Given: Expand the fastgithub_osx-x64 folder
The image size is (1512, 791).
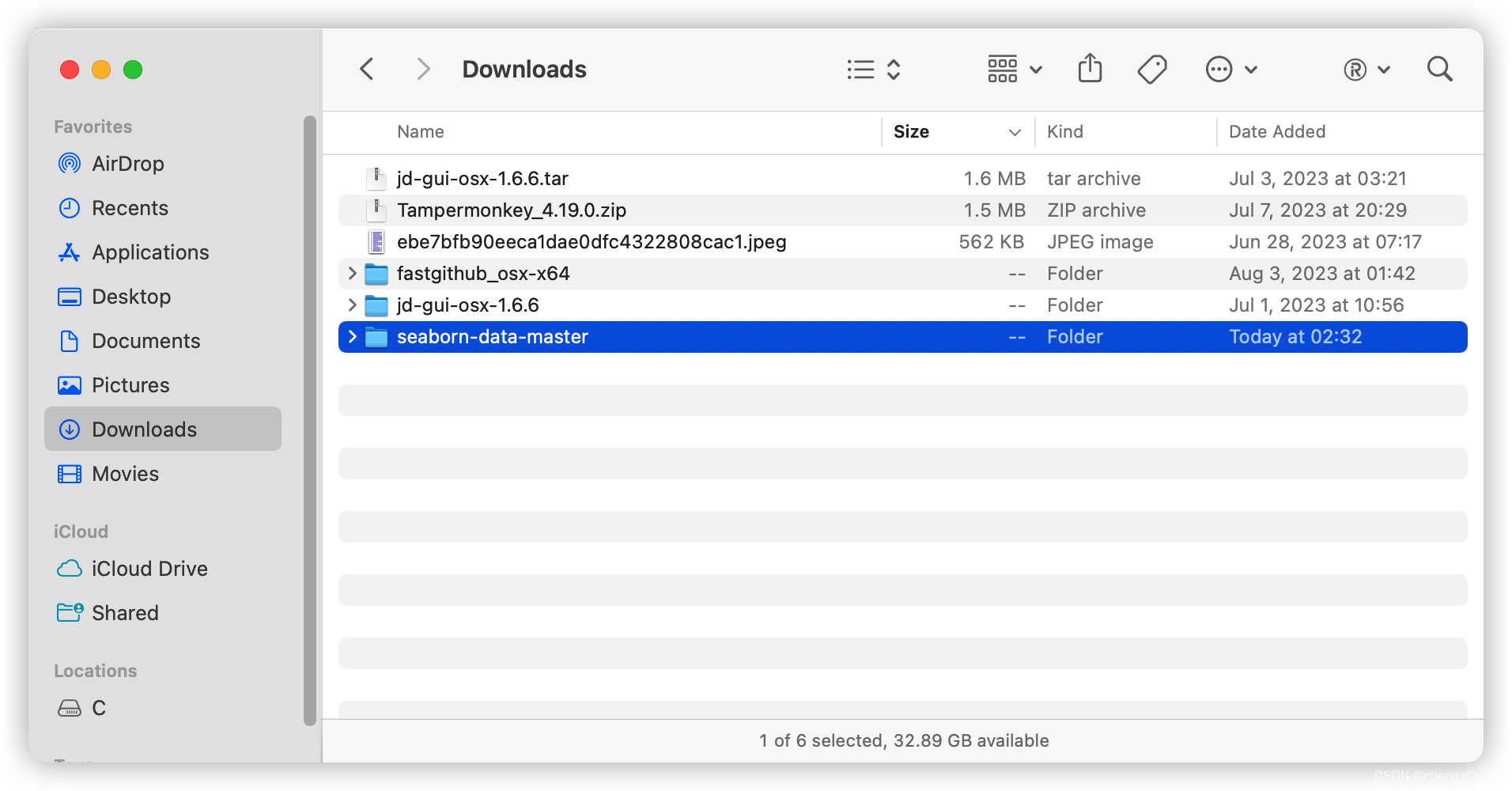Looking at the screenshot, I should click(352, 273).
